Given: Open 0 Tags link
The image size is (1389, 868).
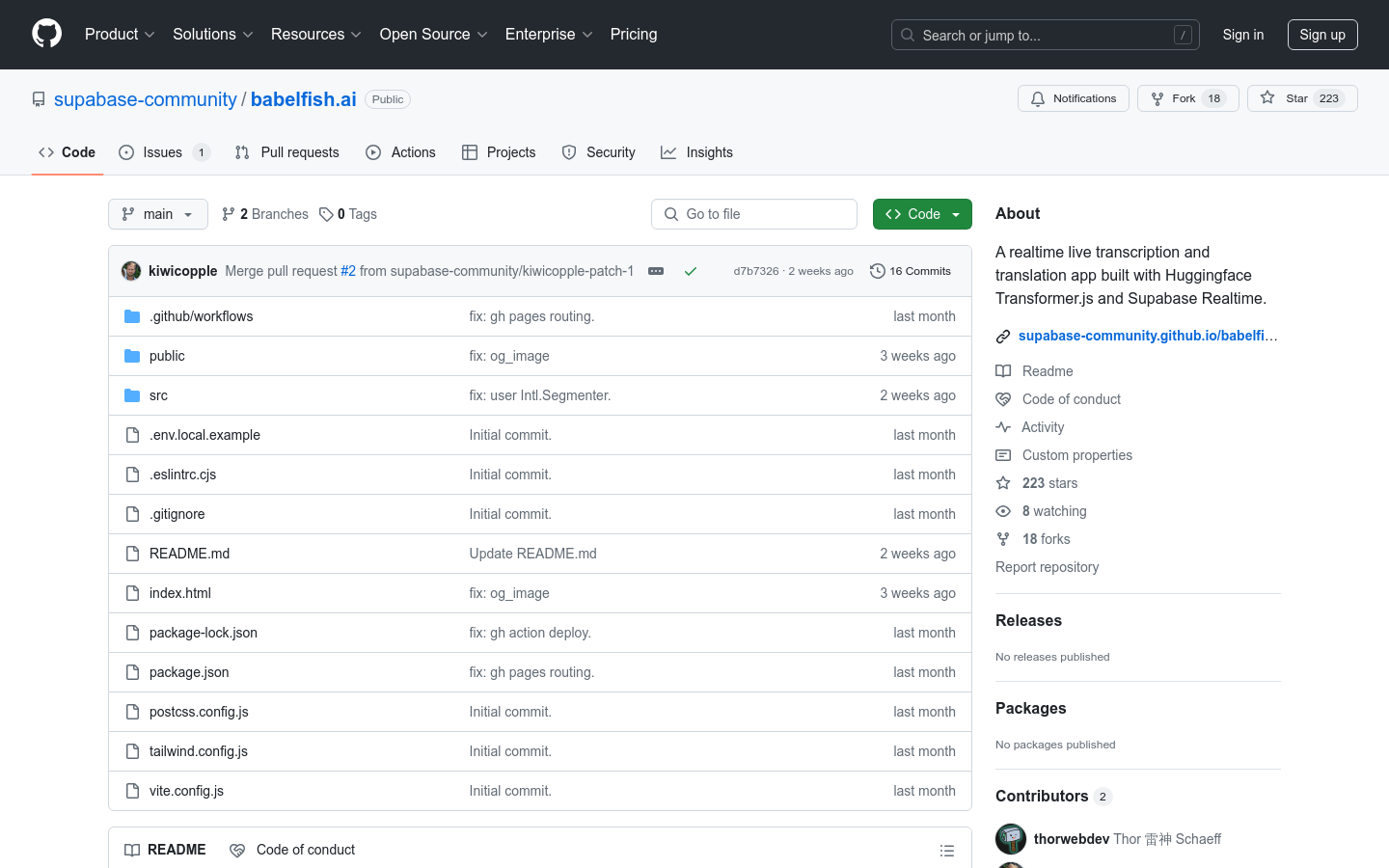Looking at the screenshot, I should point(348,214).
